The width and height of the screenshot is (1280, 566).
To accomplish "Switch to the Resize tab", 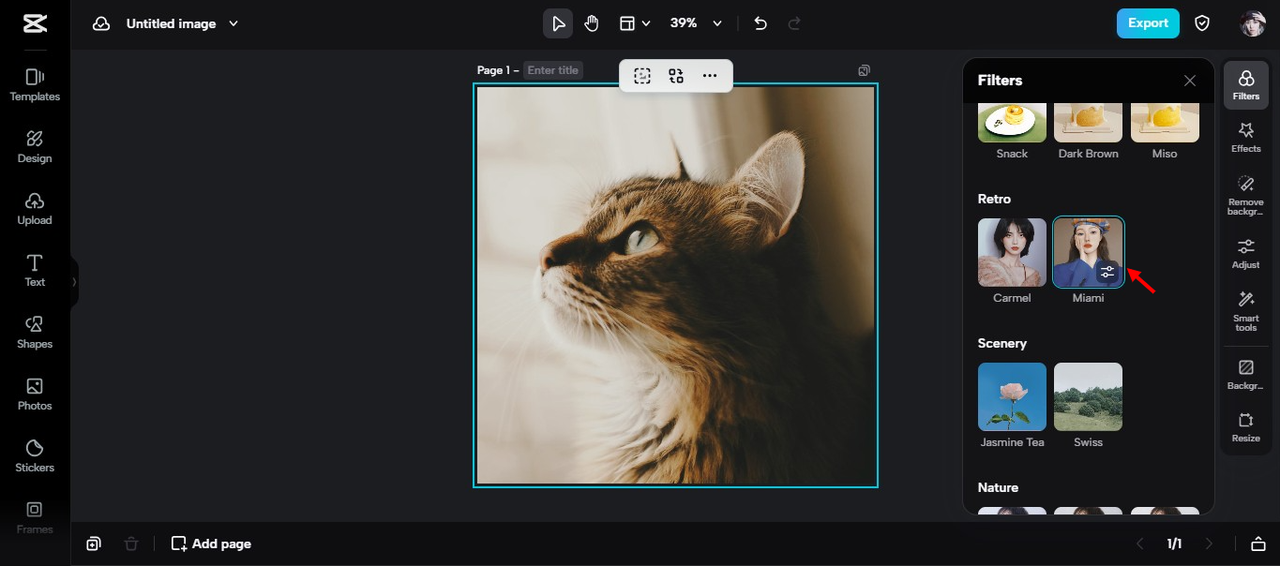I will click(x=1246, y=427).
